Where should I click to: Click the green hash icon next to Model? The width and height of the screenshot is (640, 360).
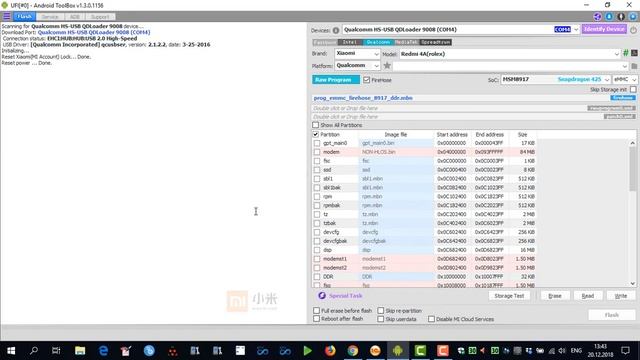coord(625,53)
